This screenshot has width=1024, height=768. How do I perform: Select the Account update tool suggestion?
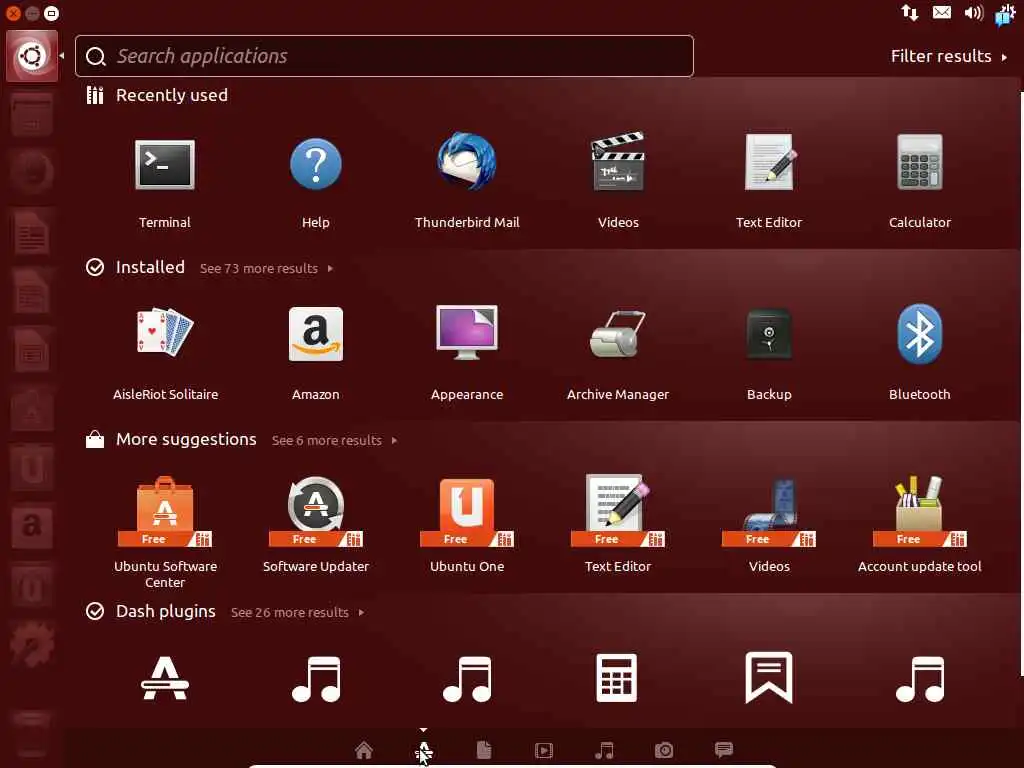(920, 511)
